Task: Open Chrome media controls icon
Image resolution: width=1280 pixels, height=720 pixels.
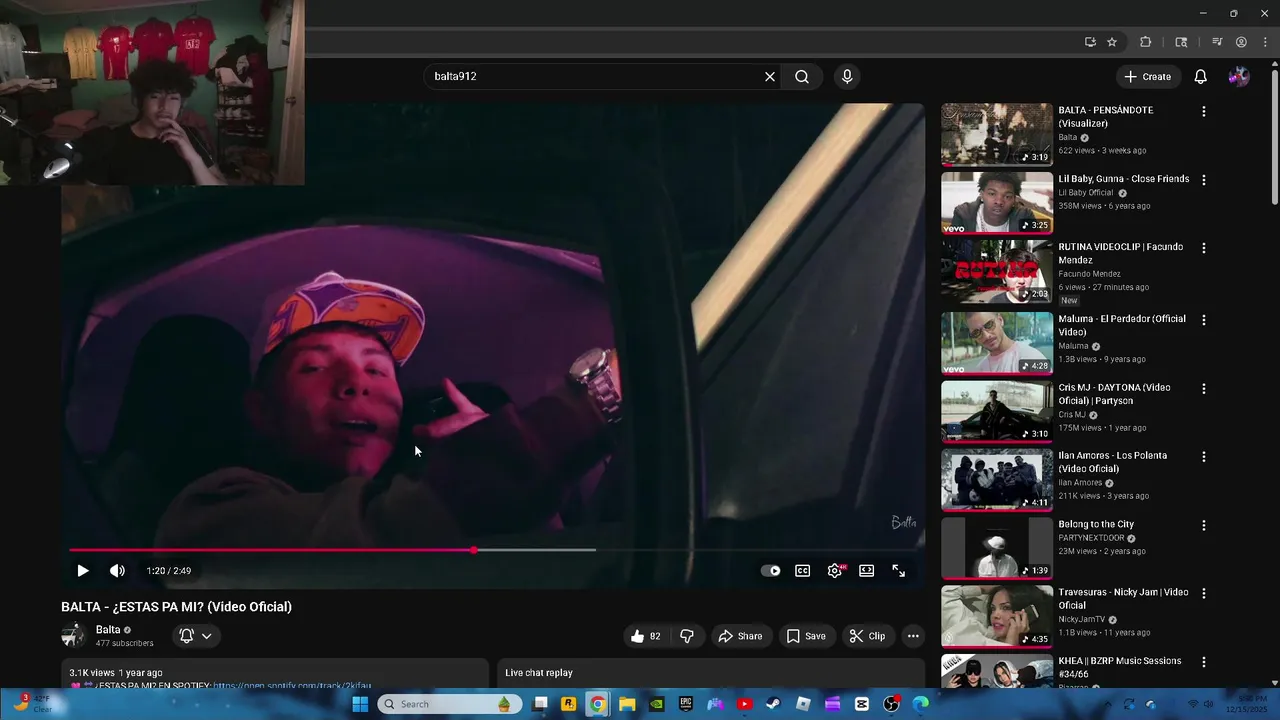Action: pyautogui.click(x=1217, y=42)
